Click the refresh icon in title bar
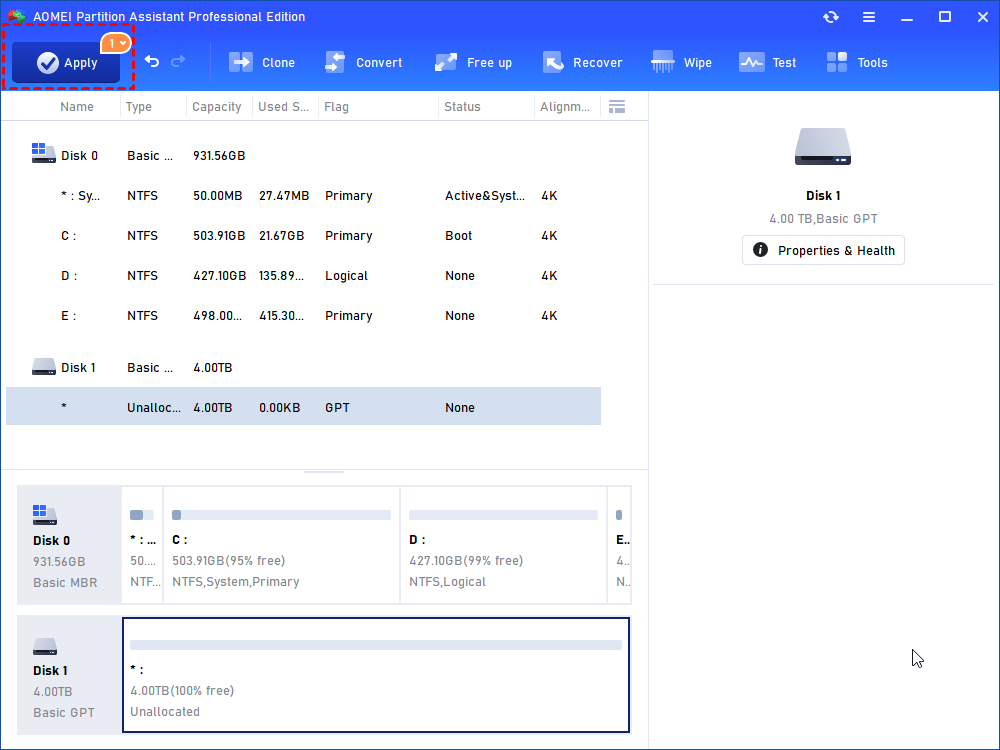 pos(831,17)
